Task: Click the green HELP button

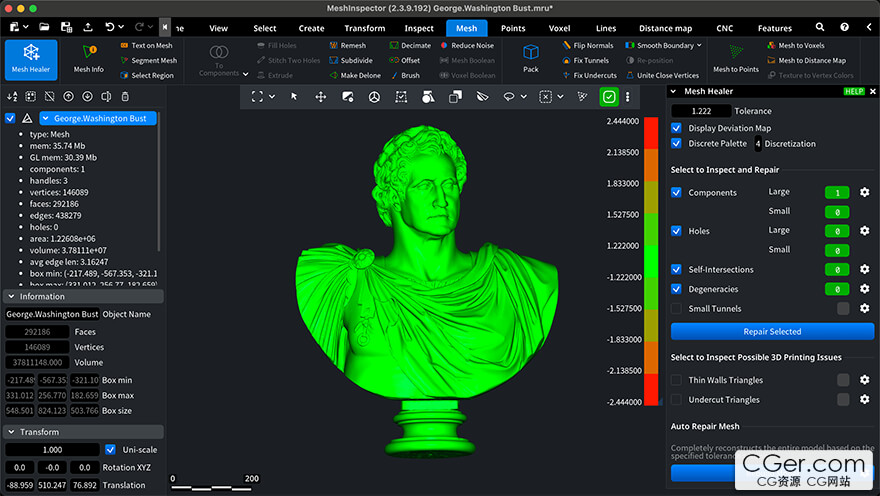Action: (854, 91)
